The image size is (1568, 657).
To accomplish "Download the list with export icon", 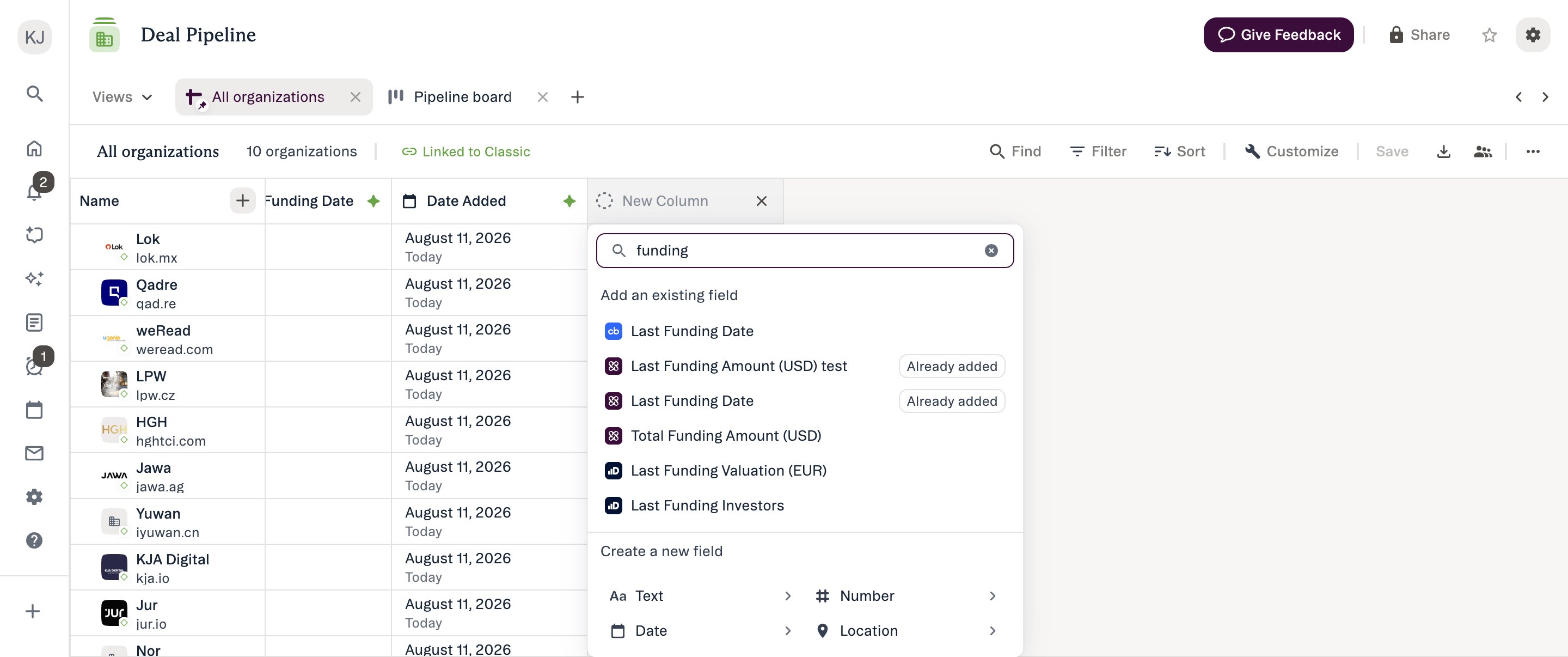I will point(1443,151).
